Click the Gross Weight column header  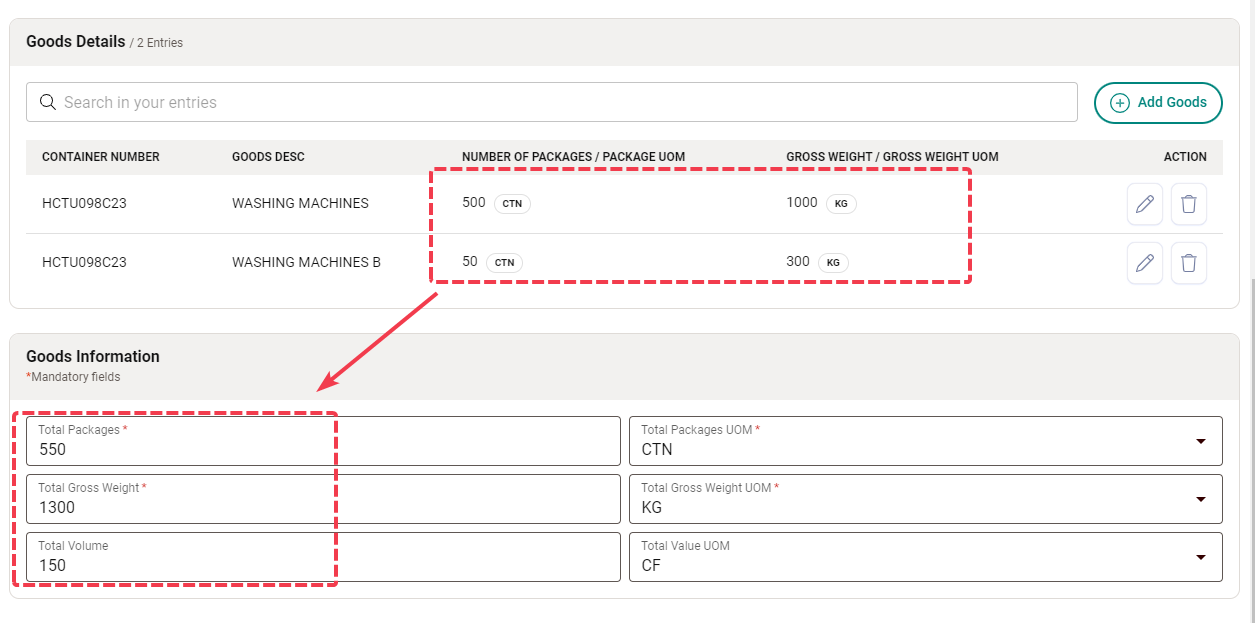892,157
